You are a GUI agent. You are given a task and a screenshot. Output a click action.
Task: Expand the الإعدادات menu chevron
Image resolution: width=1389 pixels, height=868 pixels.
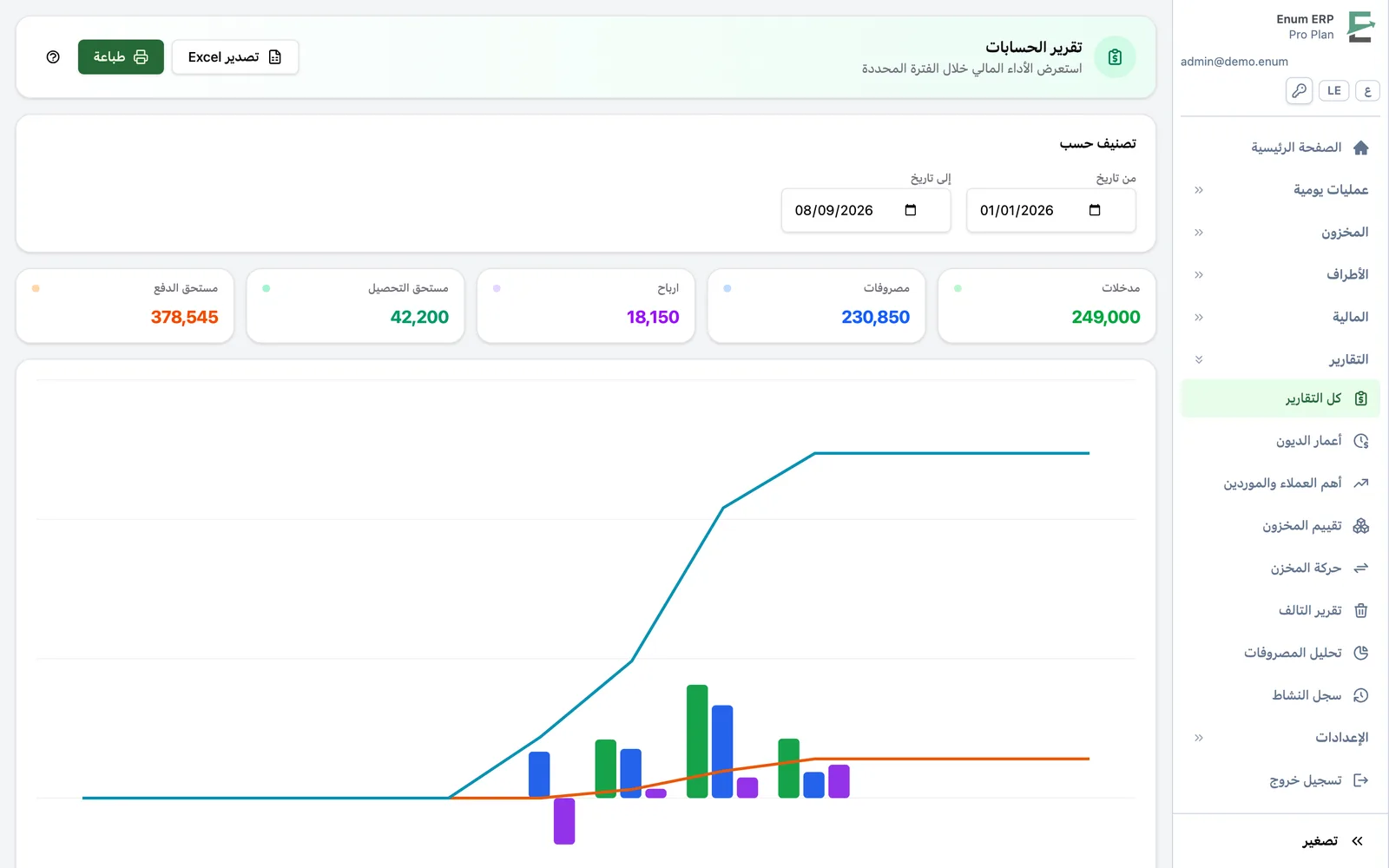coord(1199,738)
